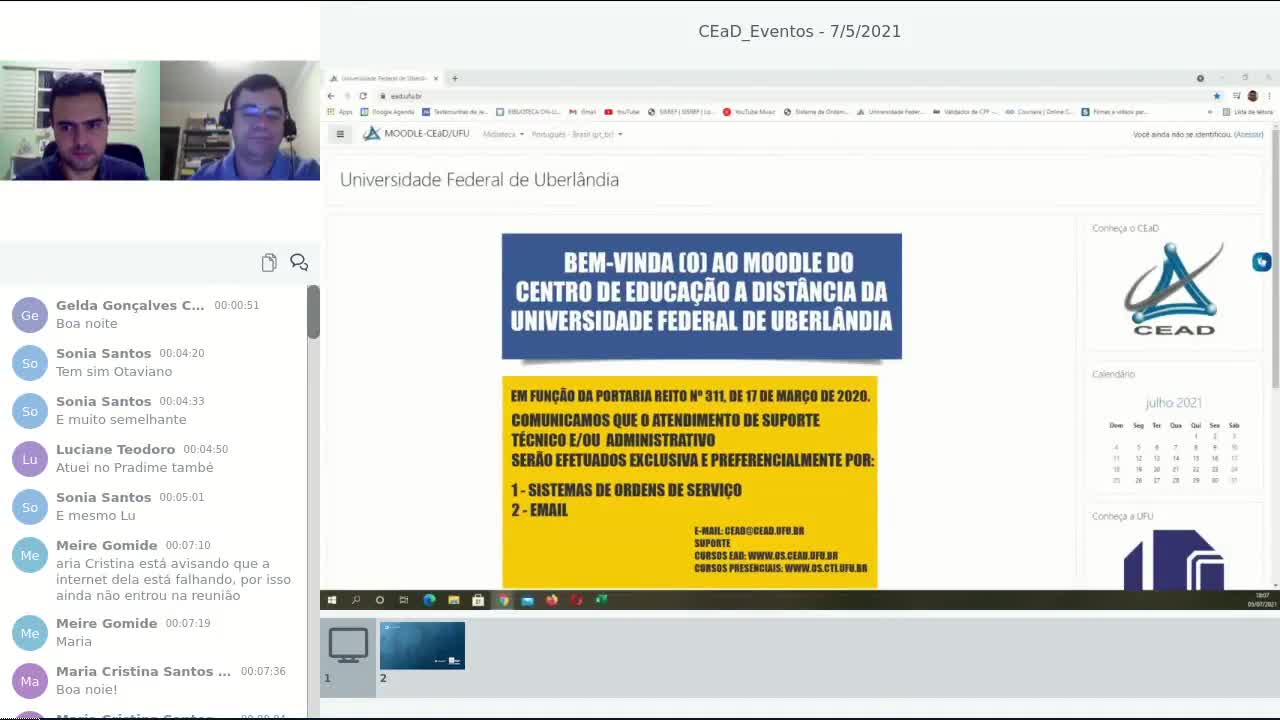Open Firefox from taskbar
1280x720 pixels.
[x=552, y=600]
